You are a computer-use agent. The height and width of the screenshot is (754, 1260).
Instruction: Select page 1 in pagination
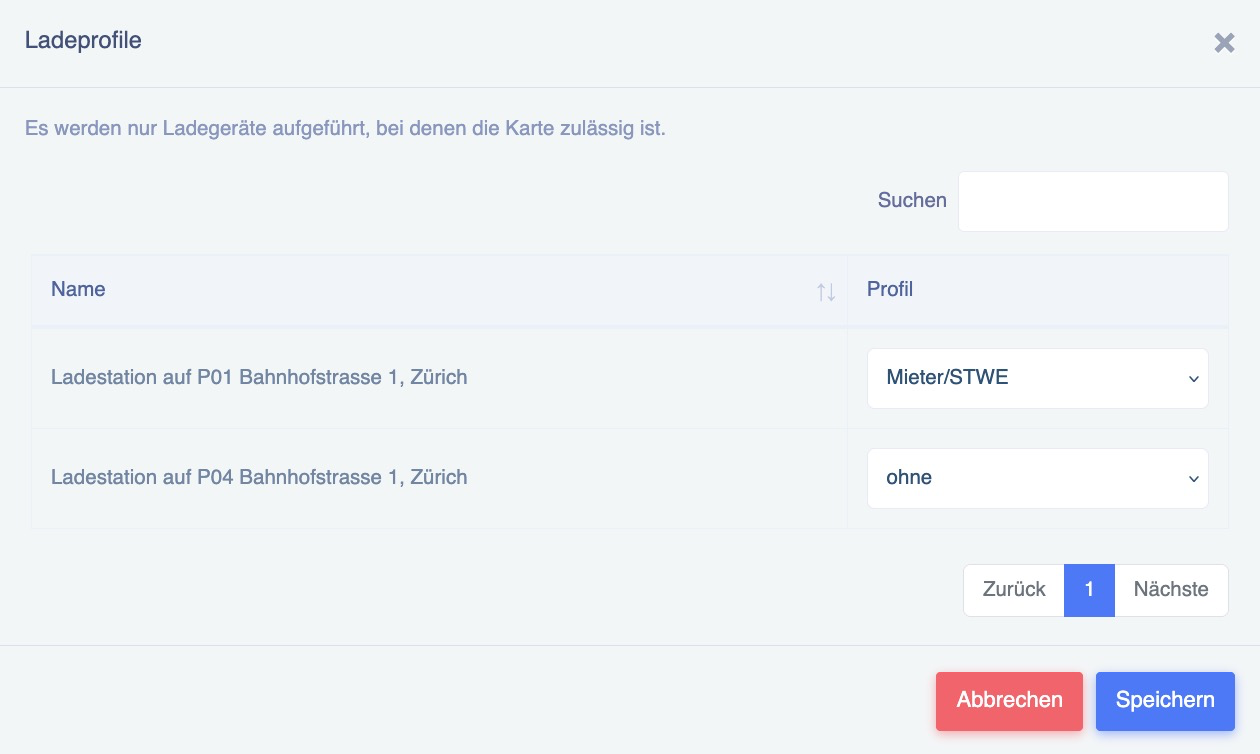click(1089, 590)
